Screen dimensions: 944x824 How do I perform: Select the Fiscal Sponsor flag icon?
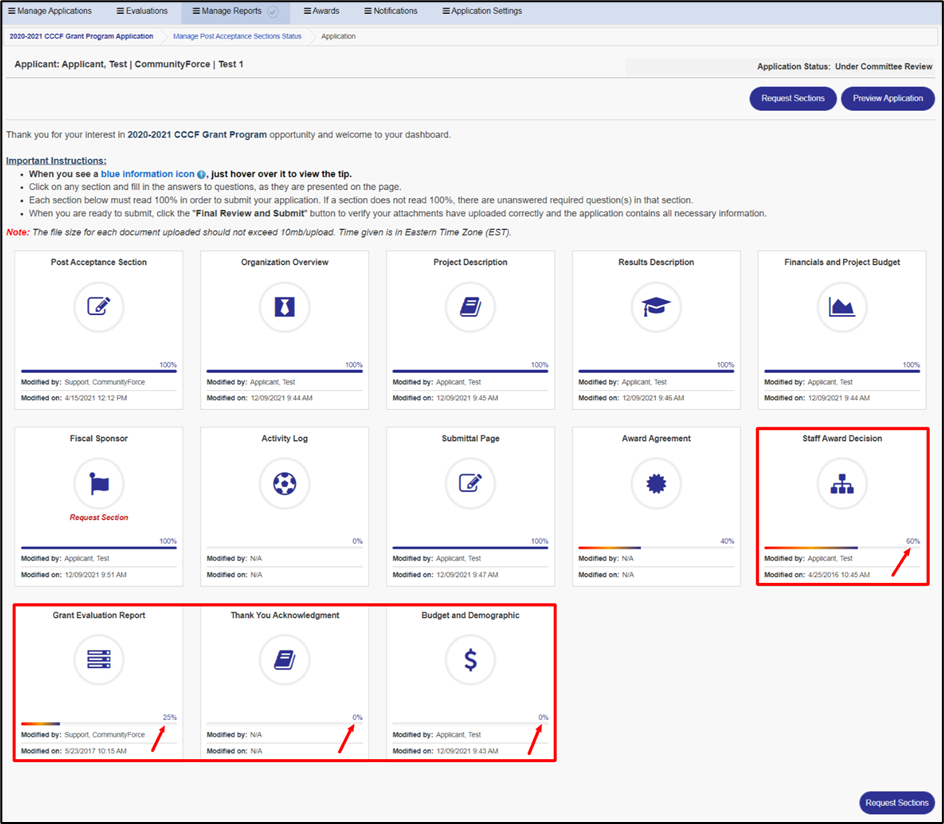(98, 483)
